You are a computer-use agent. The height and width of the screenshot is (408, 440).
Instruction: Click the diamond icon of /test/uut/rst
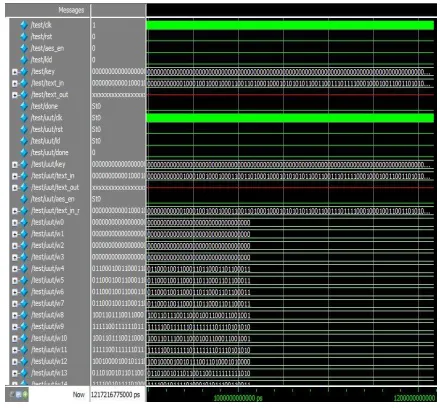(24, 129)
